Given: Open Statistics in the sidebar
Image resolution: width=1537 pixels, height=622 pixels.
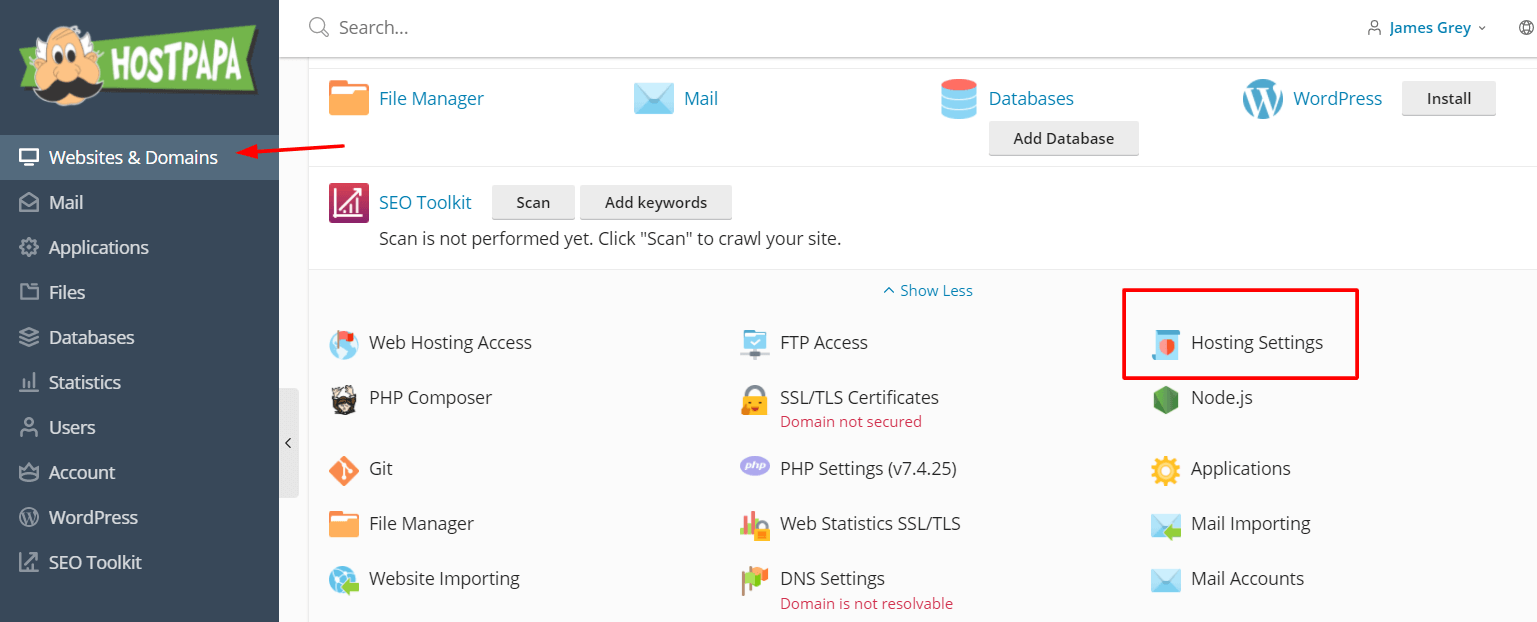Looking at the screenshot, I should (x=139, y=382).
